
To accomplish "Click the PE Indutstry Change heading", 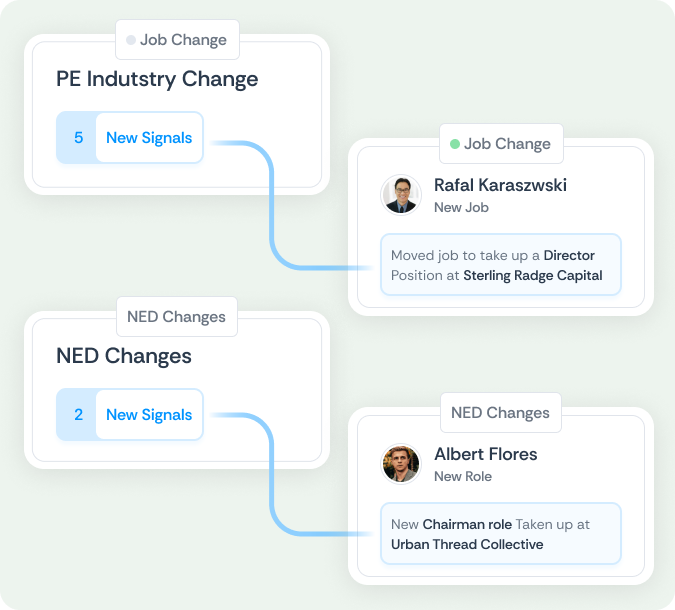I will tap(157, 79).
